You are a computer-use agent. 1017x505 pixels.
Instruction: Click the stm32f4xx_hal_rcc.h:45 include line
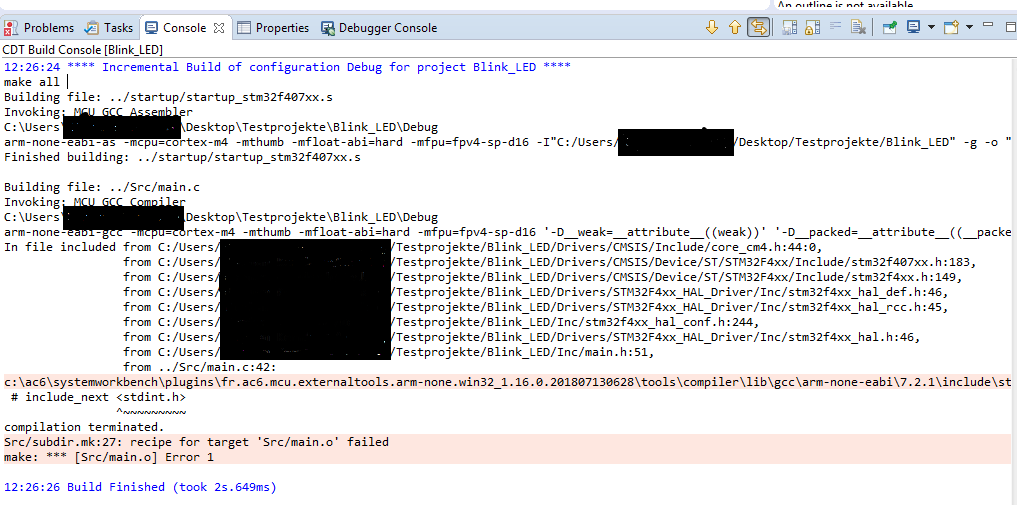(536, 307)
